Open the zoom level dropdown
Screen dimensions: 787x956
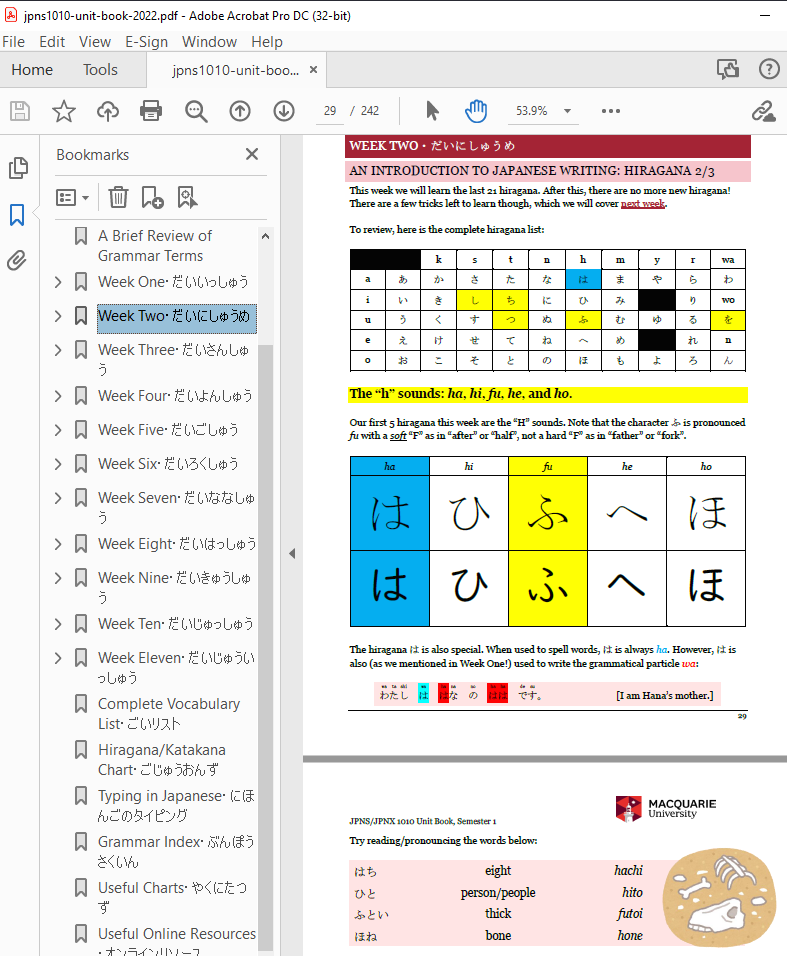coord(568,111)
